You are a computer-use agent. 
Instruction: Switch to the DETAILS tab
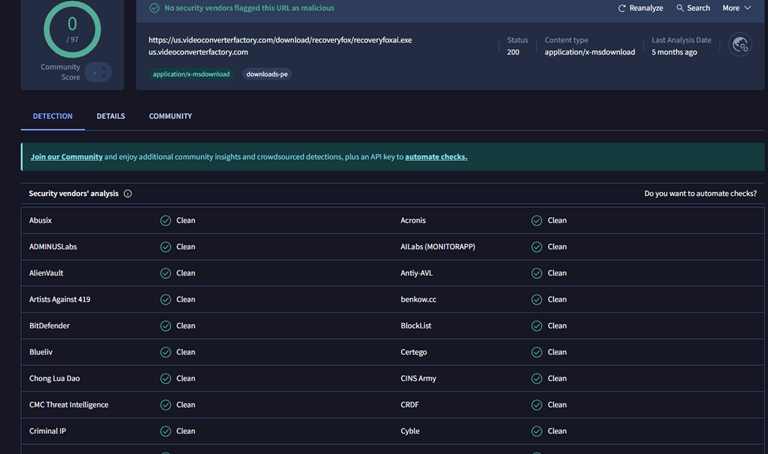coord(111,116)
